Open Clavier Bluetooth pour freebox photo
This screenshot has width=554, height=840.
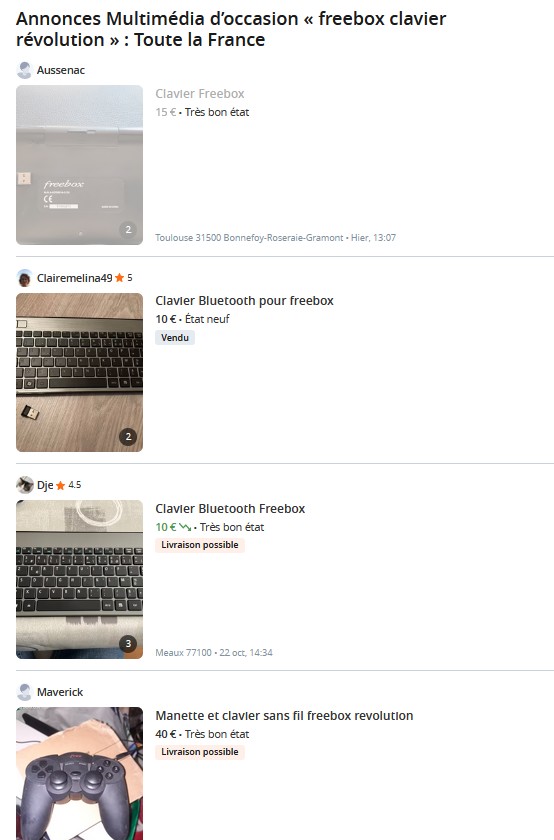coord(79,372)
